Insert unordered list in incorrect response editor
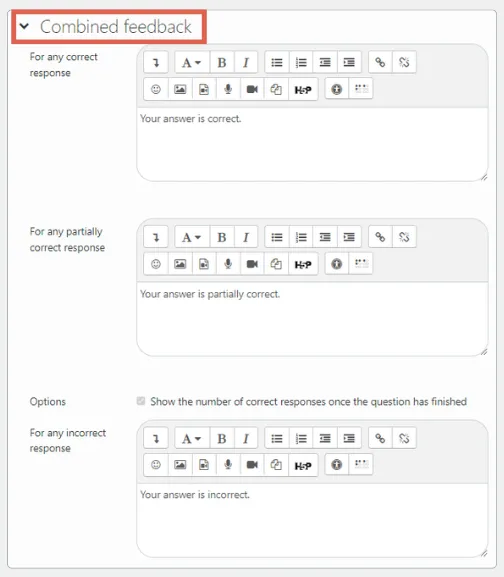504x577 pixels. click(x=277, y=439)
